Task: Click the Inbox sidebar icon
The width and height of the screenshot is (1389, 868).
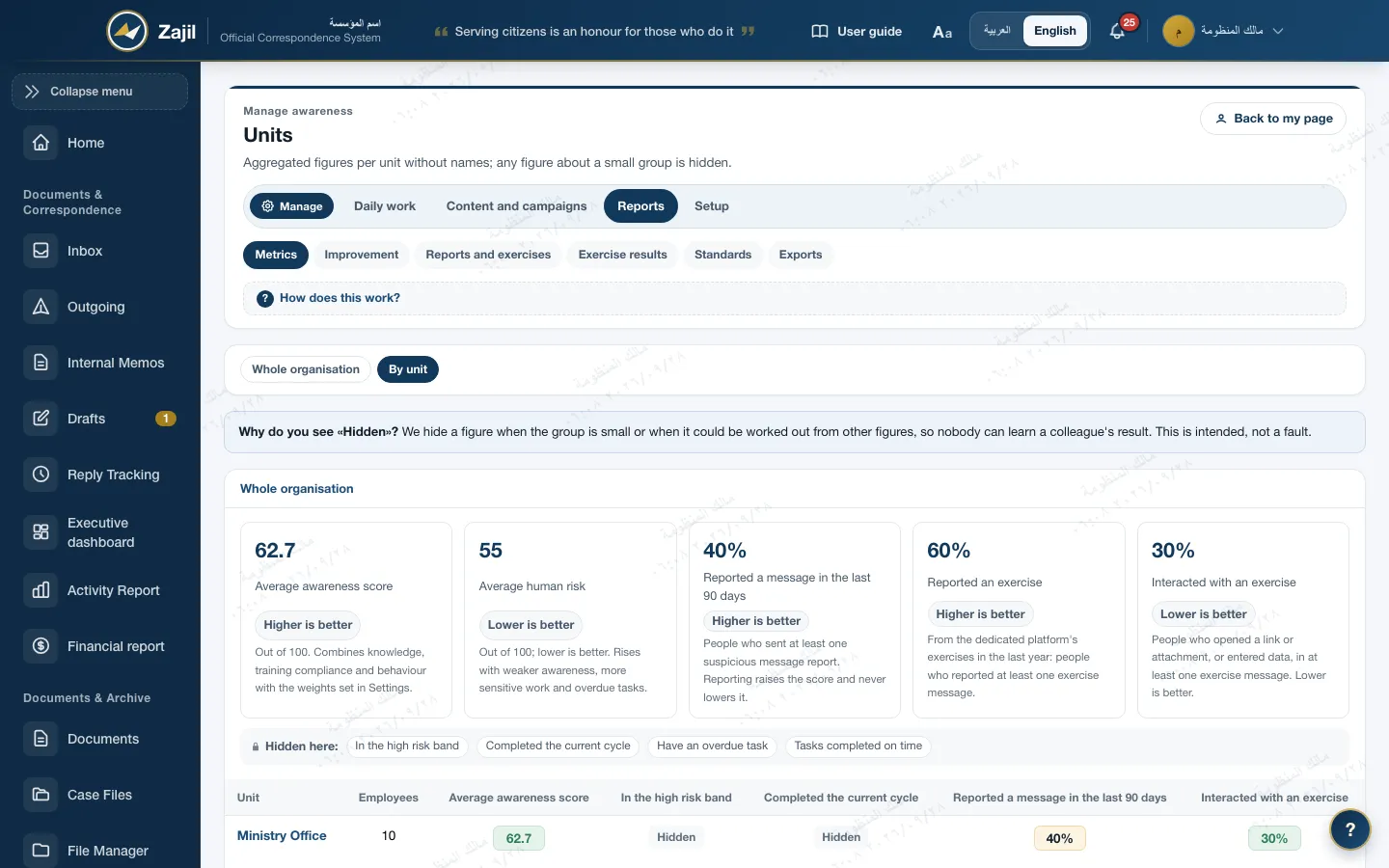Action: click(x=41, y=251)
